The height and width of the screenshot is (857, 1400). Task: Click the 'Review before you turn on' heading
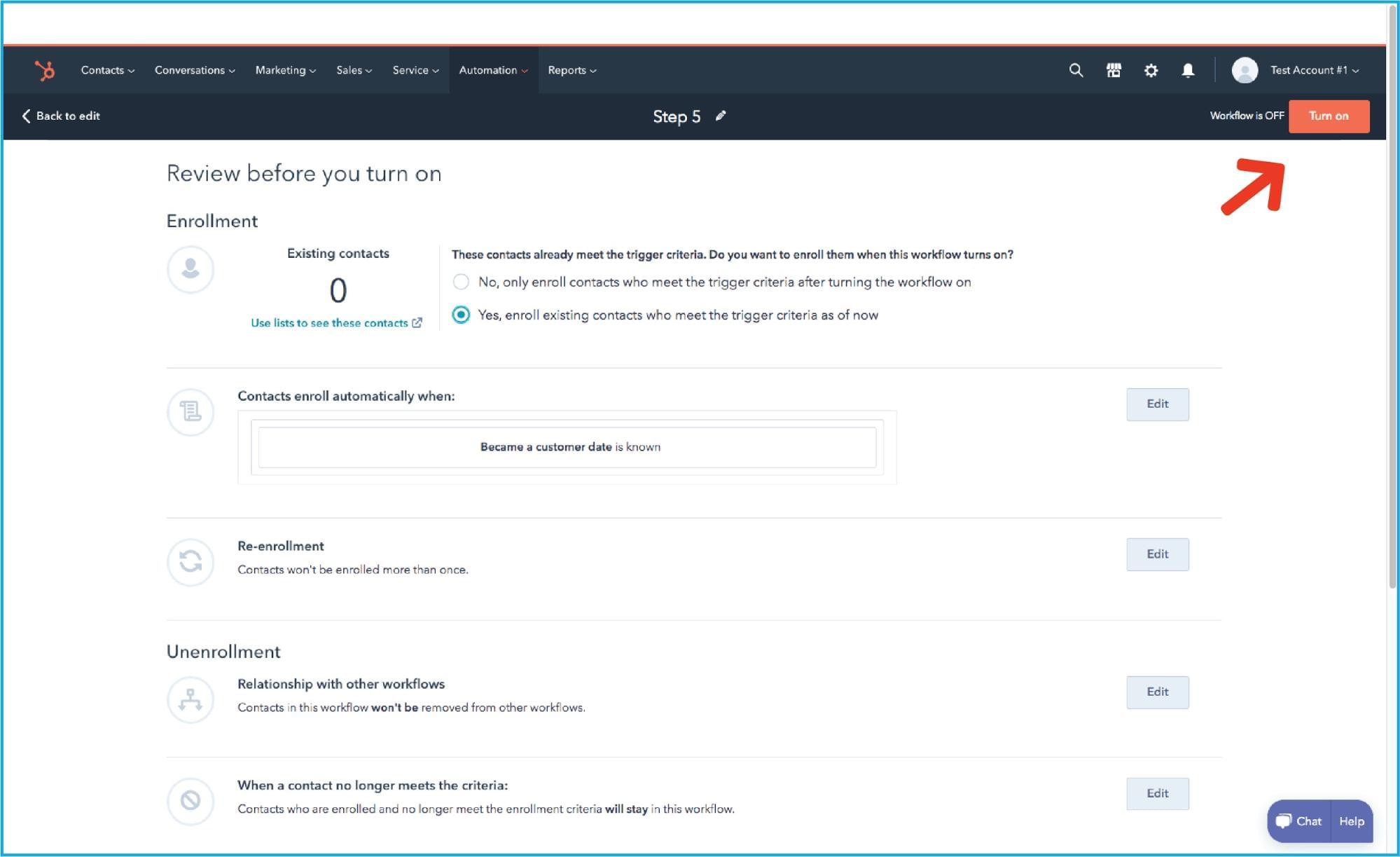point(304,173)
